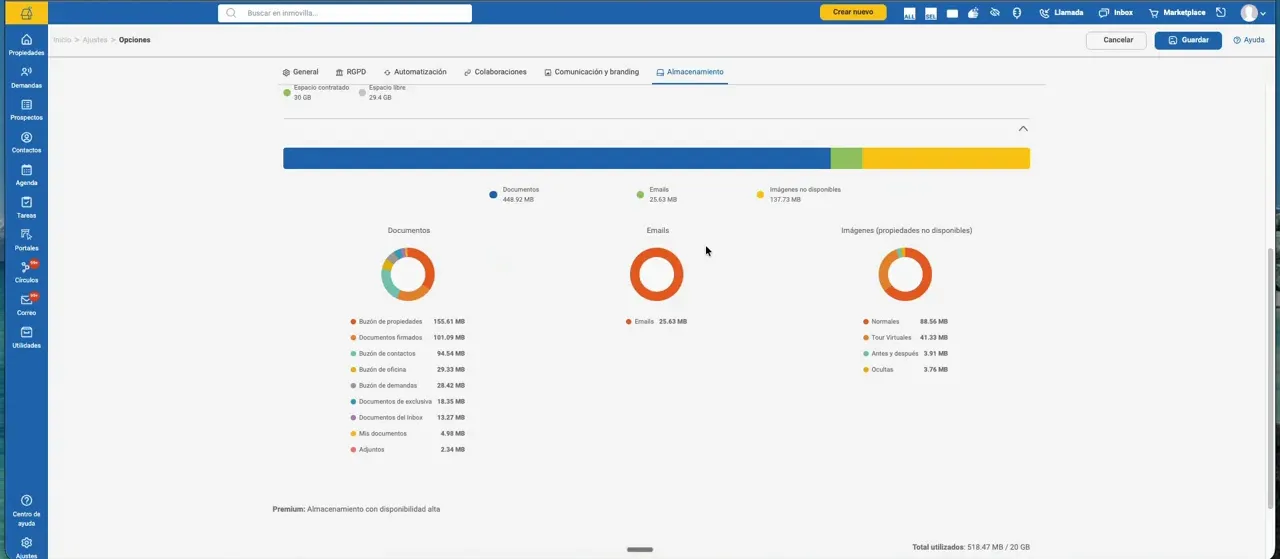Viewport: 1280px width, 559px height.
Task: Click the search magnifier icon
Action: click(232, 13)
